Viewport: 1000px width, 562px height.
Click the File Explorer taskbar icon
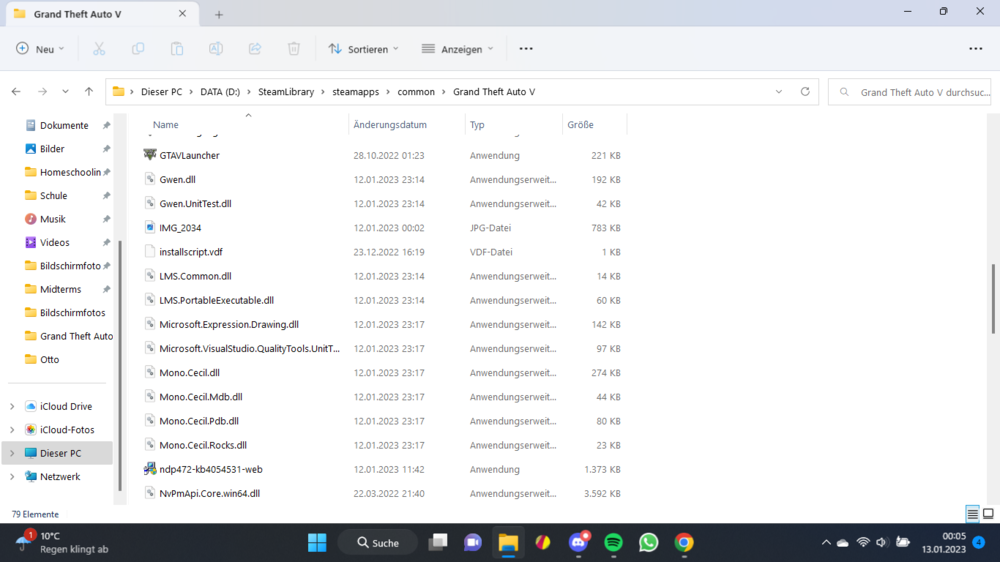508,543
